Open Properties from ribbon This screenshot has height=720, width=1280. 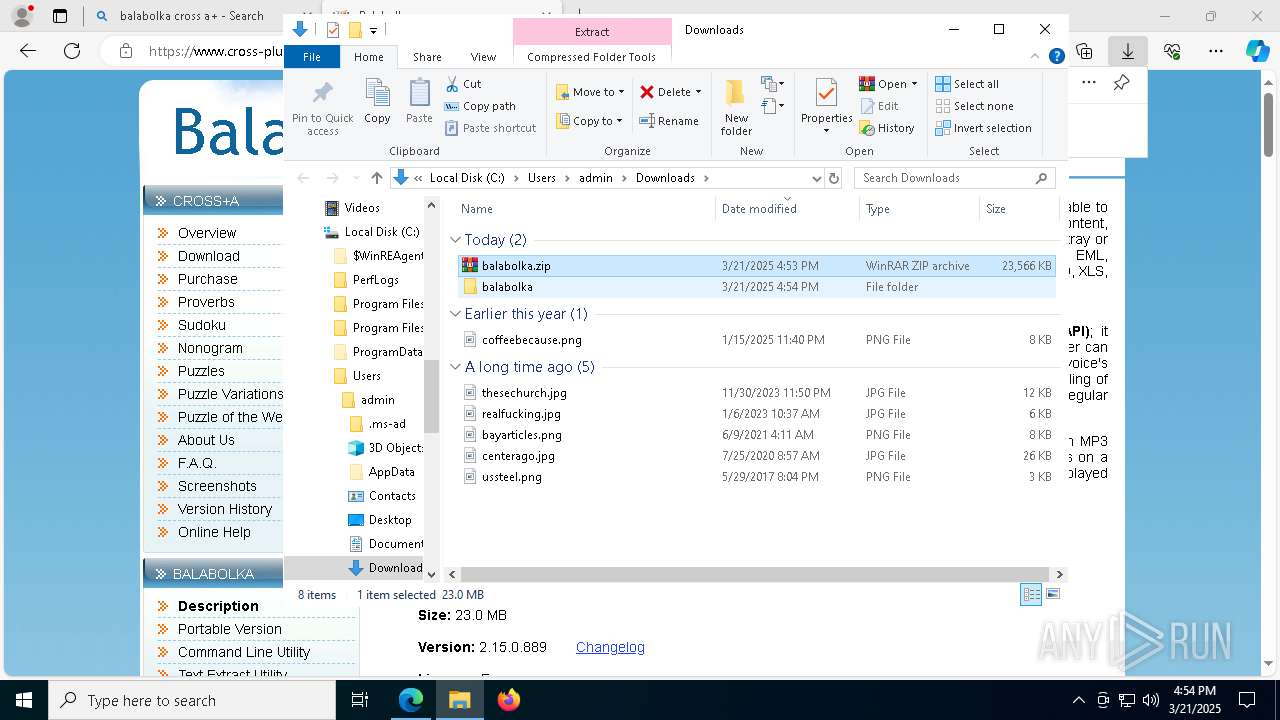point(826,105)
